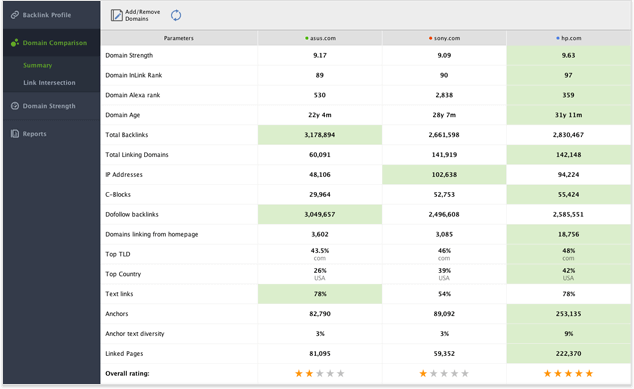Click asus.com Domain InLink Rank 89
This screenshot has height=389, width=634.
[x=320, y=75]
